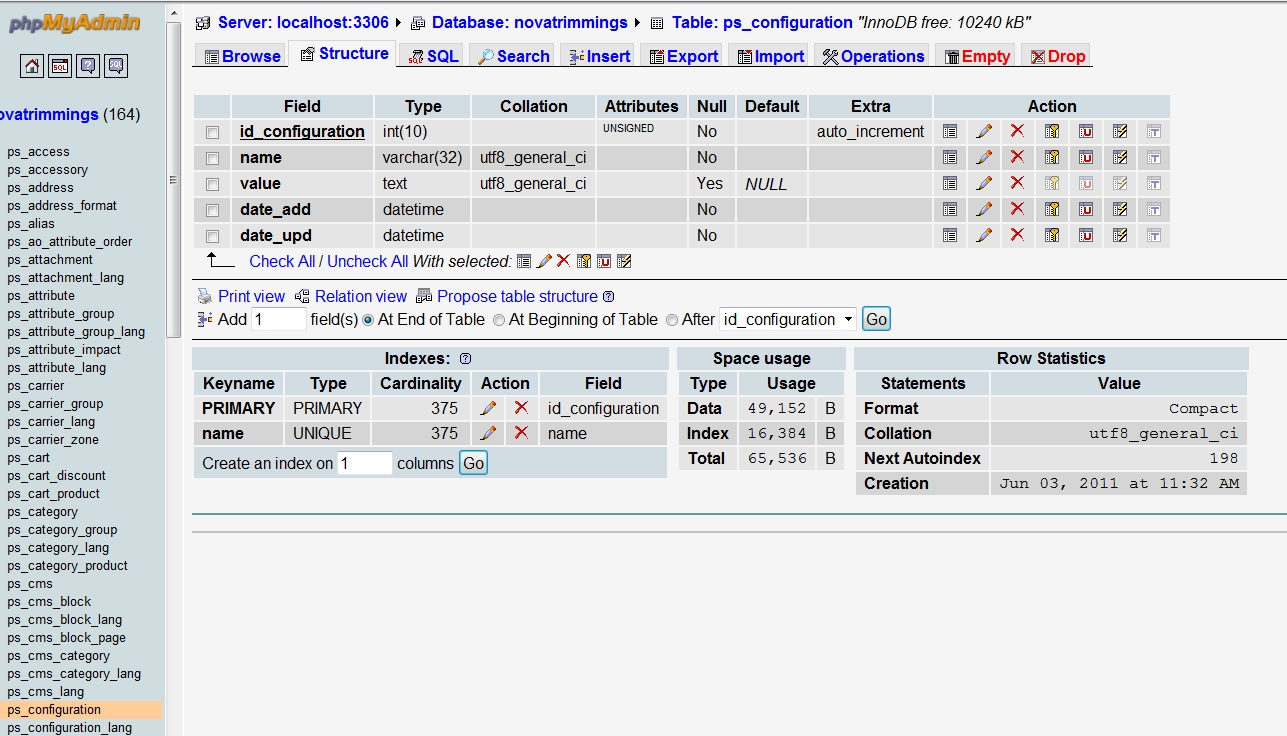
Task: Click the red X drop icon for name field
Action: 1017,157
